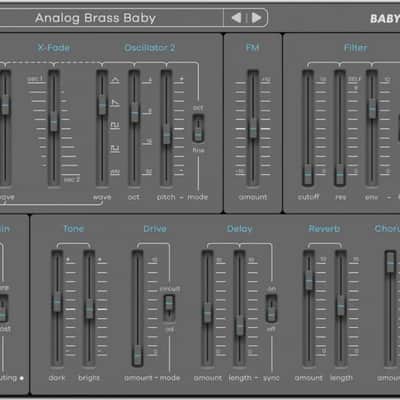
Task: Click the Oscillator 2 wave slider handle
Action: tap(102, 105)
